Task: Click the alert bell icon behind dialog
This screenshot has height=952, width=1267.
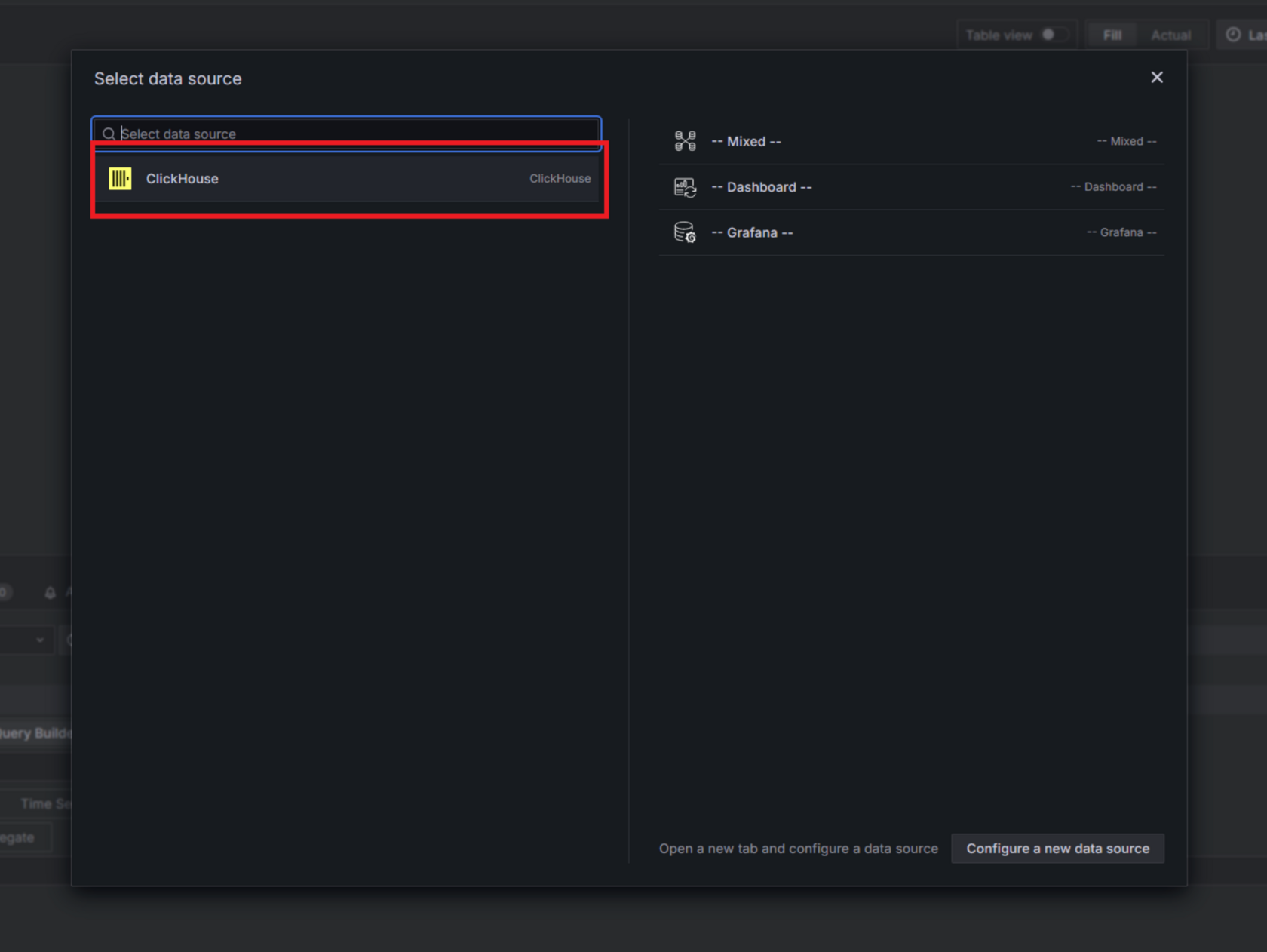Action: [51, 593]
